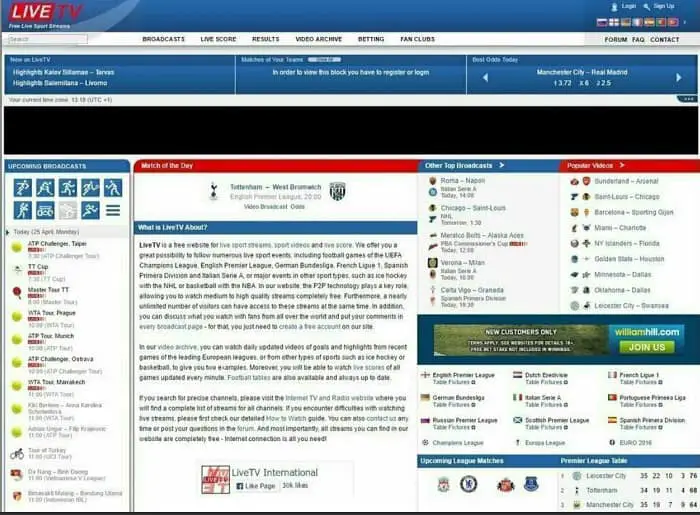The image size is (700, 515).
Task: Click the icon beside Champions League link
Action: [x=425, y=443]
